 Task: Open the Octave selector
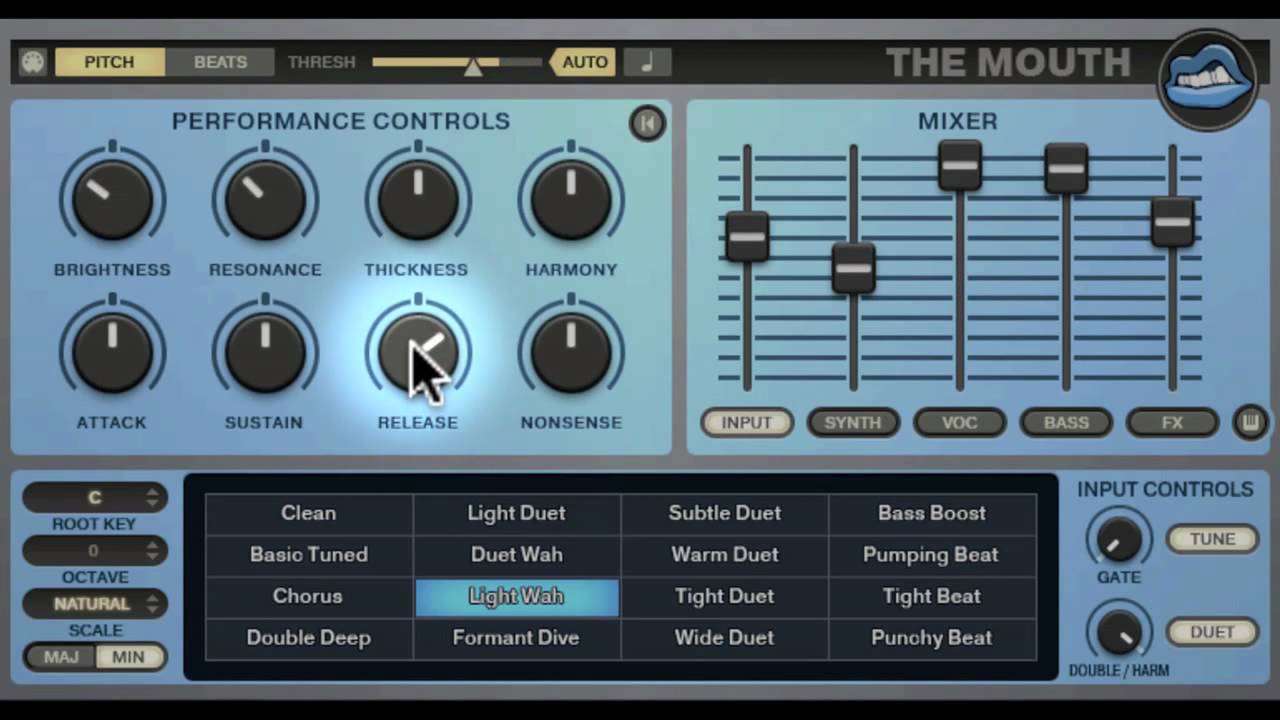coord(95,550)
